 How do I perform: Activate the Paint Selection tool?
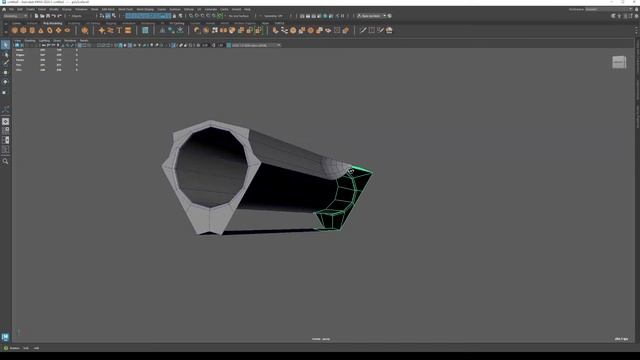point(5,63)
